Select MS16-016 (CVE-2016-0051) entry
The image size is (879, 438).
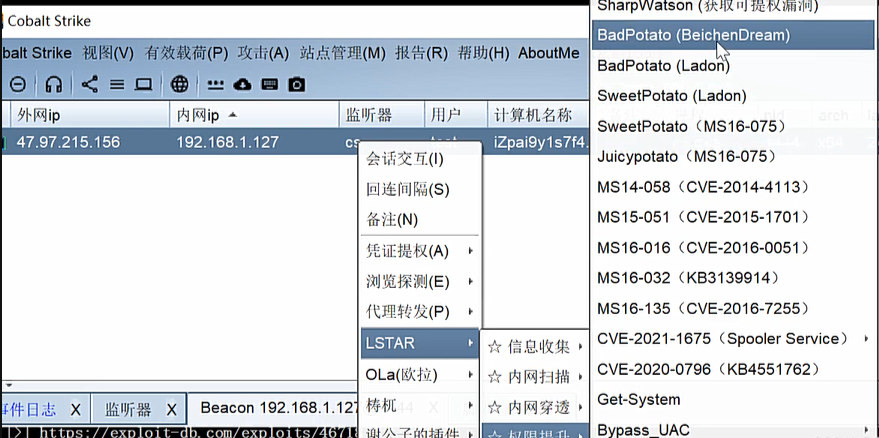click(x=734, y=247)
